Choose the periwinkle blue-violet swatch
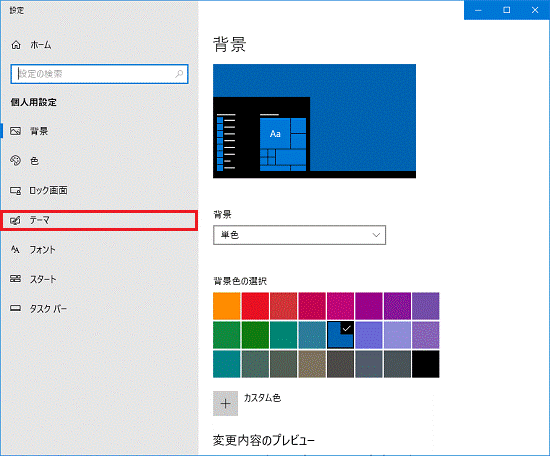Screen dimensions: 550x456 (369, 335)
